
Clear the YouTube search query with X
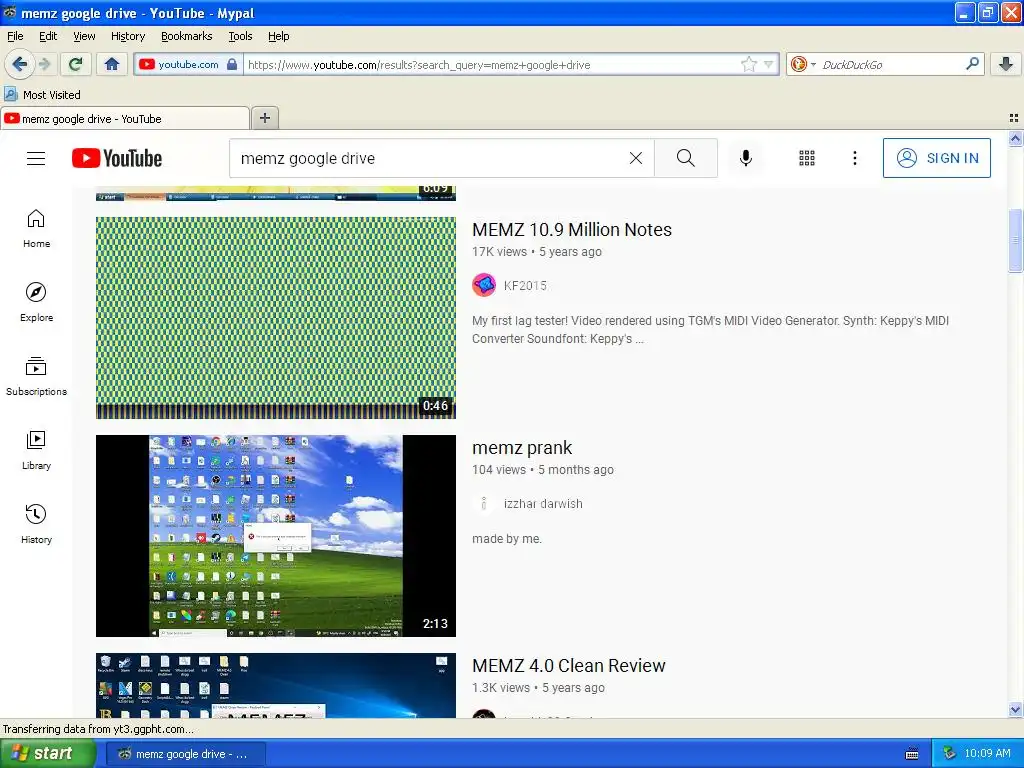tap(635, 158)
